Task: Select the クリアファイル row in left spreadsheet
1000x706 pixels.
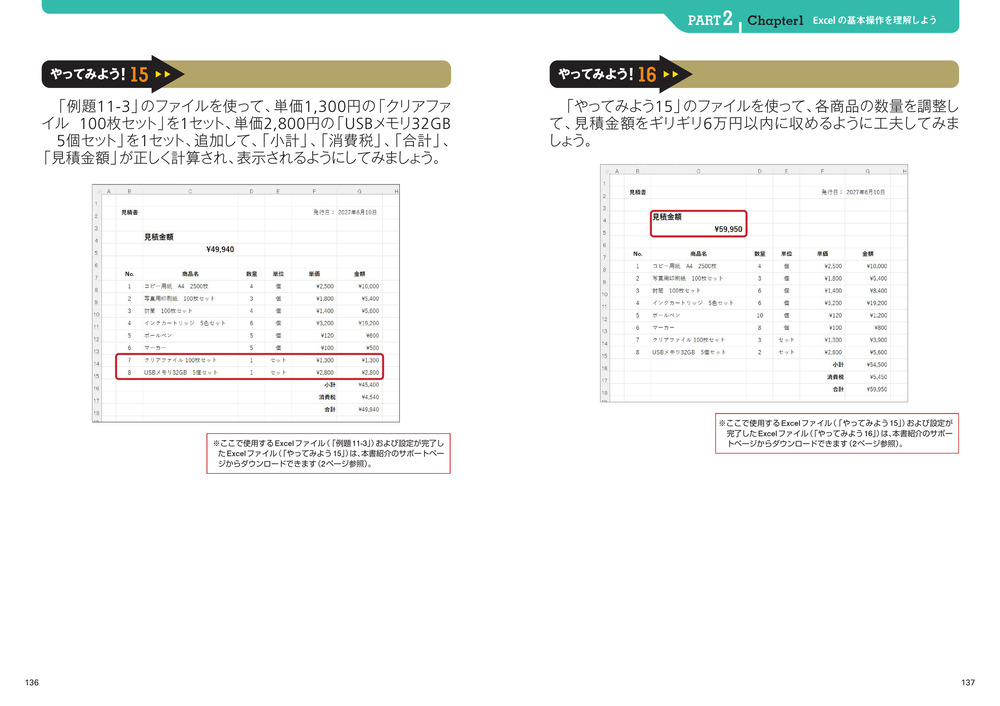Action: point(256,359)
